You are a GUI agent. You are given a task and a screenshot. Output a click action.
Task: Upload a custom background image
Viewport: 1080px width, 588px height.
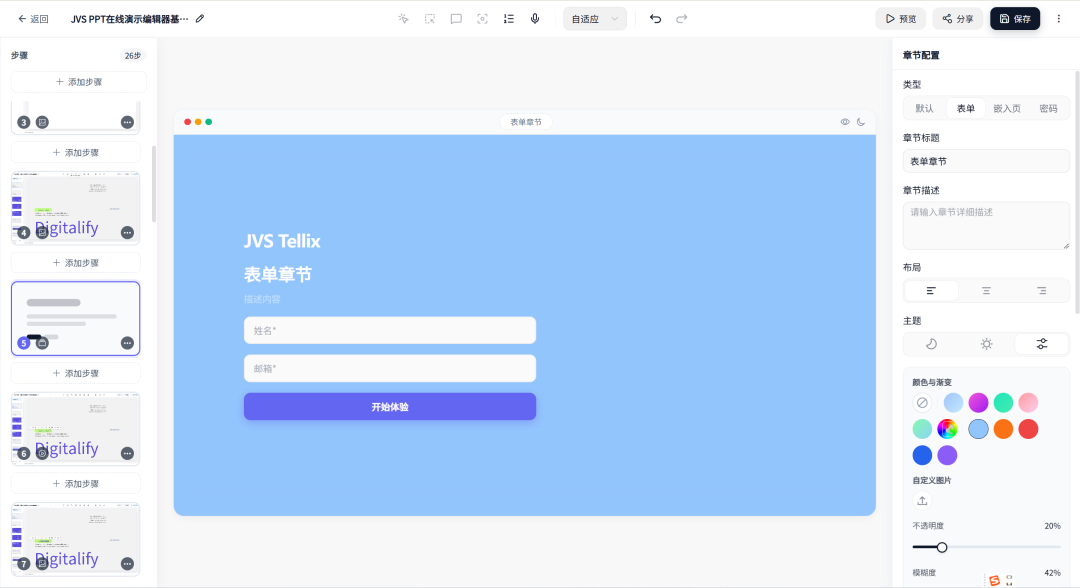pyautogui.click(x=922, y=501)
